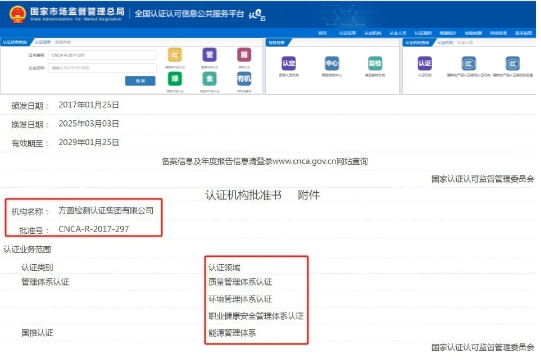Select the 管理体系认证 category row
541x361 pixels.
pyautogui.click(x=45, y=282)
